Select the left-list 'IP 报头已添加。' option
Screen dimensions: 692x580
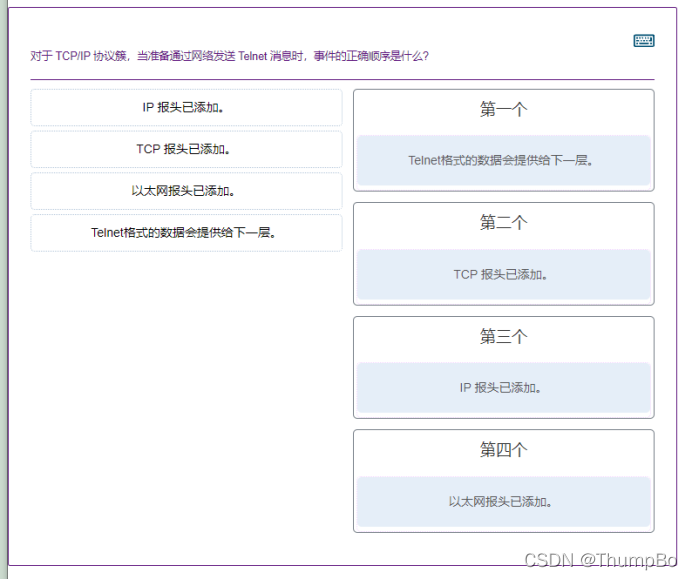186,107
